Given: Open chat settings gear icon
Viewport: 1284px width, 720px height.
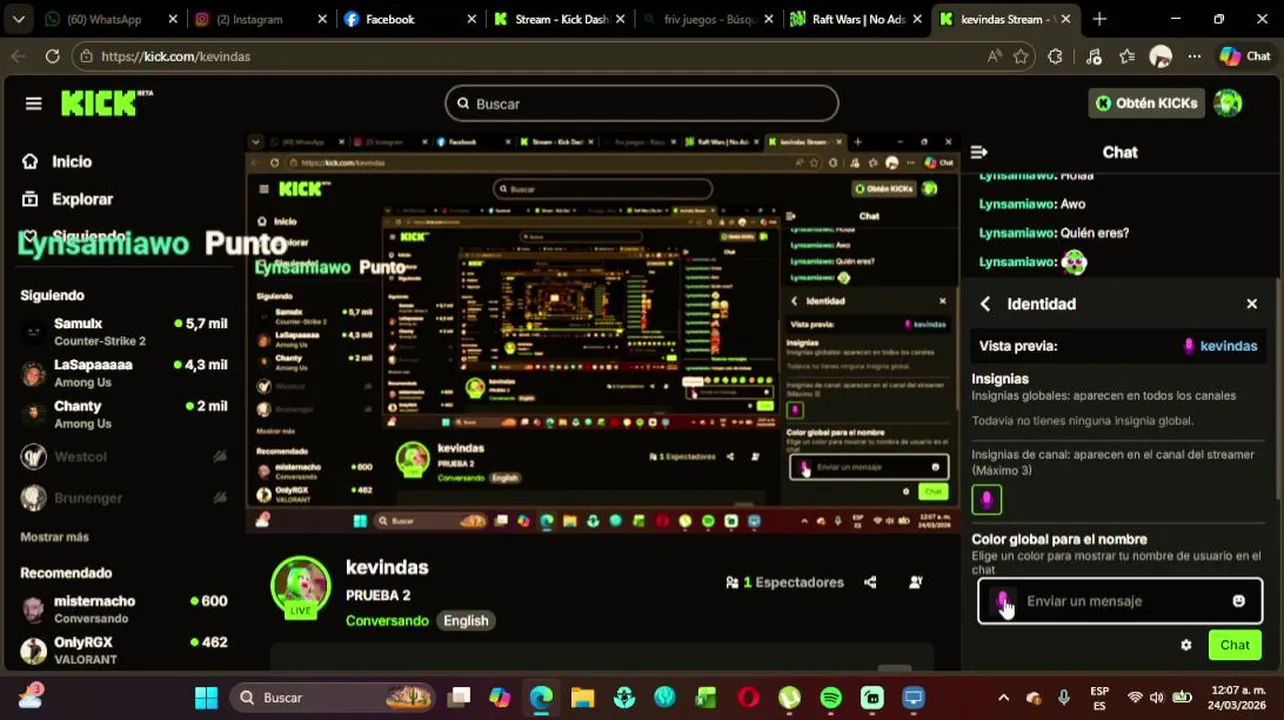Looking at the screenshot, I should (1186, 645).
